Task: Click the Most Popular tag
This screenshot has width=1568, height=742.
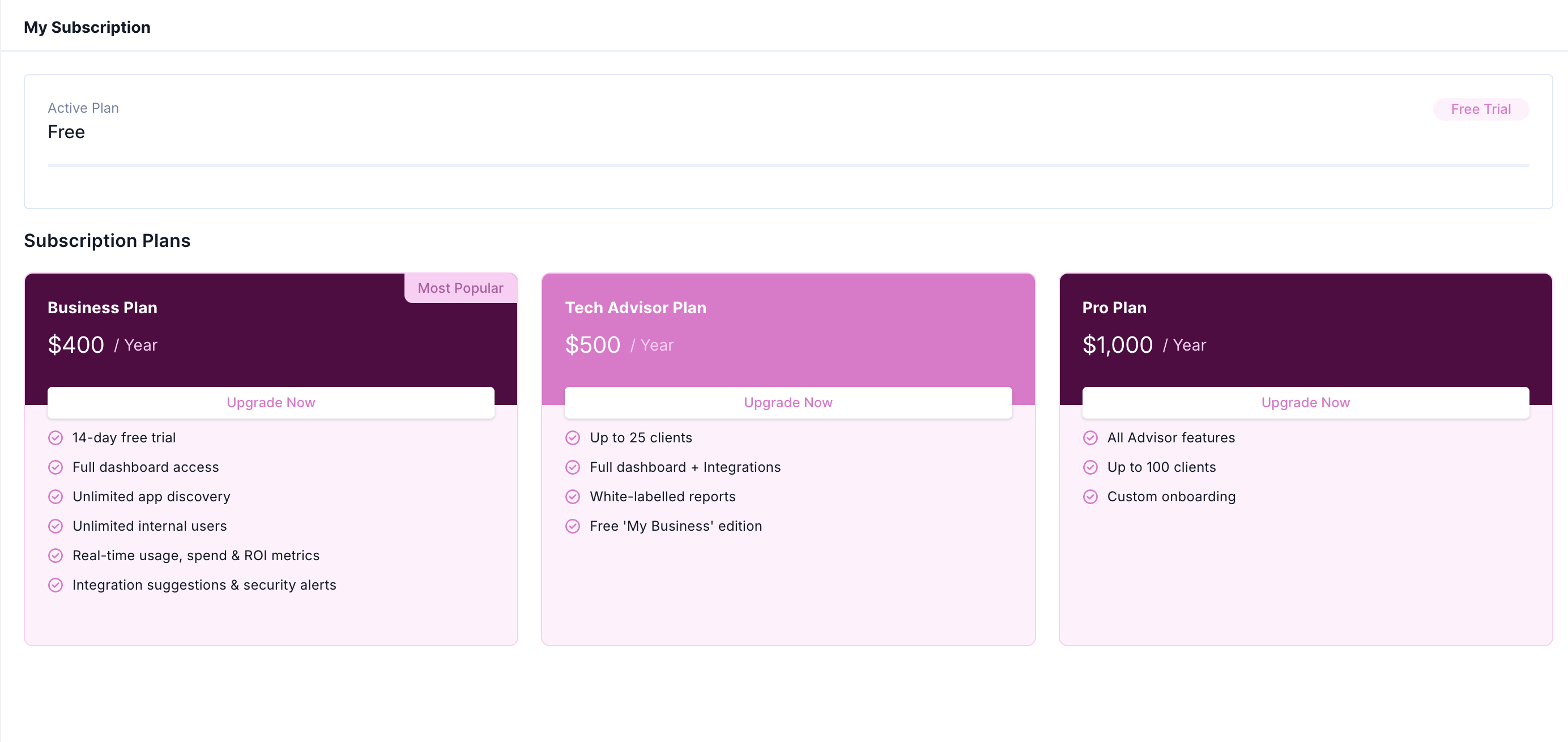Action: 460,288
